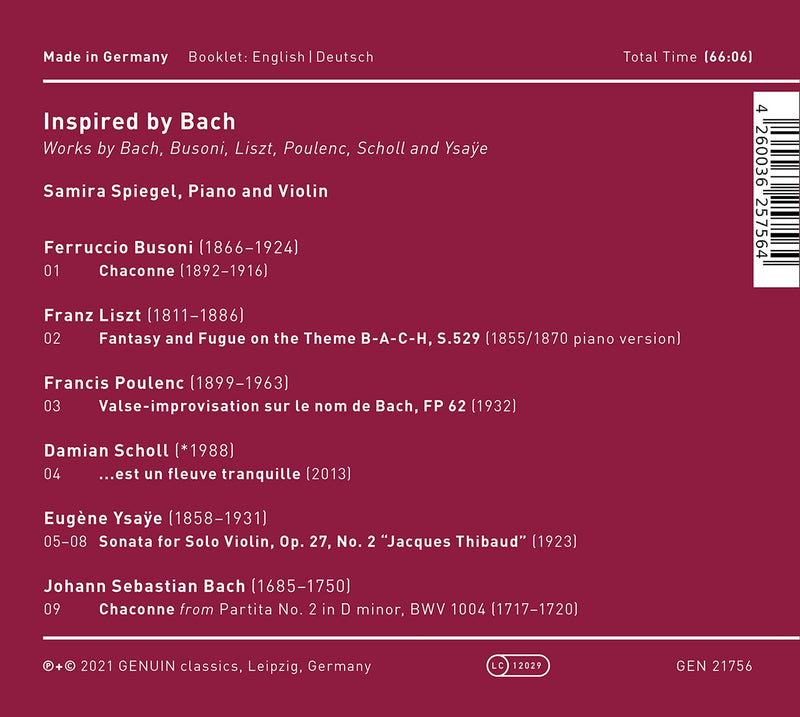Image resolution: width=800 pixels, height=717 pixels.
Task: Click the ℗+© copyright symbol
Action: click(x=57, y=666)
